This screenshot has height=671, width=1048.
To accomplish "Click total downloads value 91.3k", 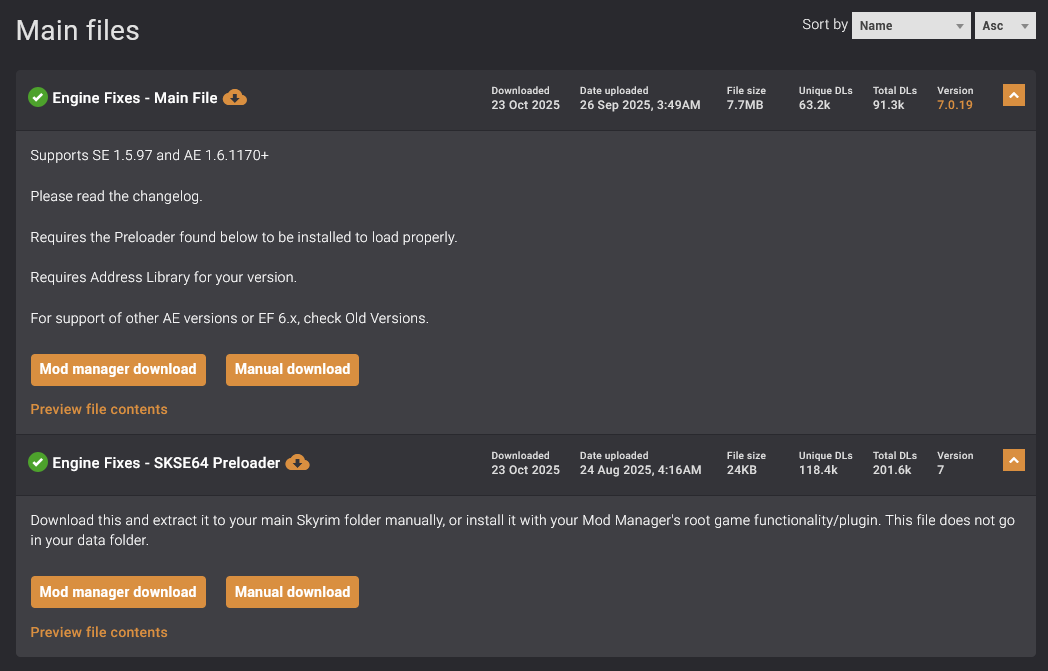I will 888,105.
